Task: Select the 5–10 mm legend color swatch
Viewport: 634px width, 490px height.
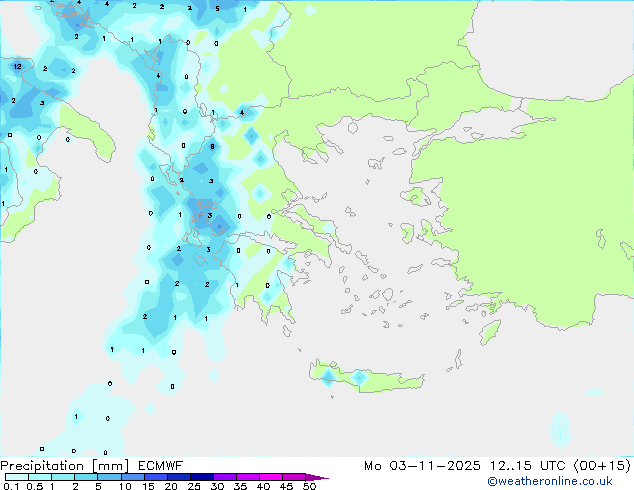Action: tap(109, 477)
